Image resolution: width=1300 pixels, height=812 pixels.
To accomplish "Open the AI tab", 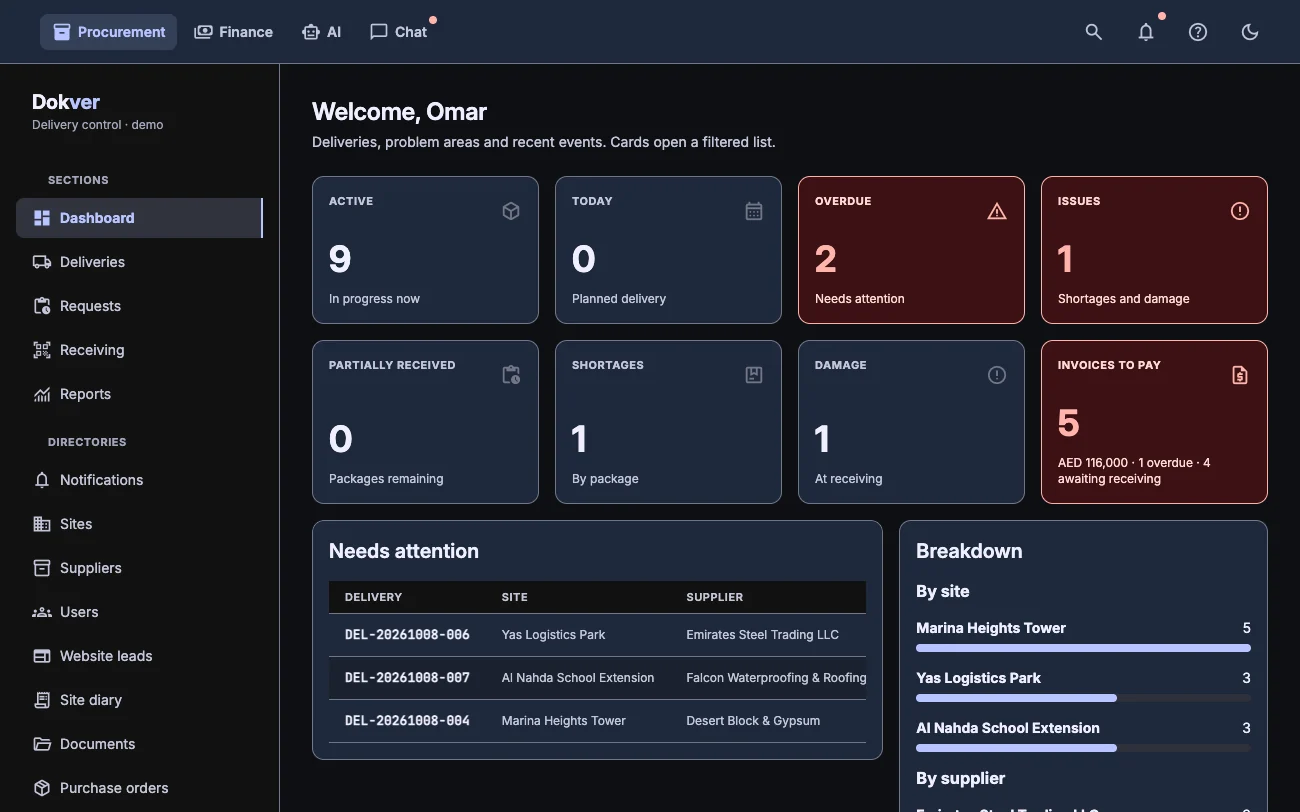I will pyautogui.click(x=321, y=32).
